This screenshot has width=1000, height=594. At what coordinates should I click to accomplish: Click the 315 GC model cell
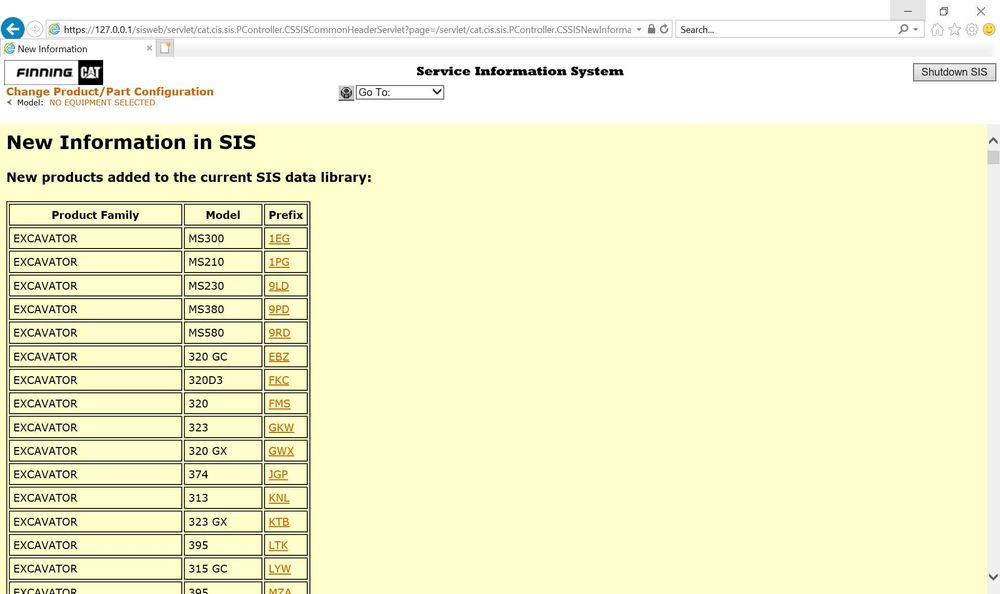click(223, 569)
